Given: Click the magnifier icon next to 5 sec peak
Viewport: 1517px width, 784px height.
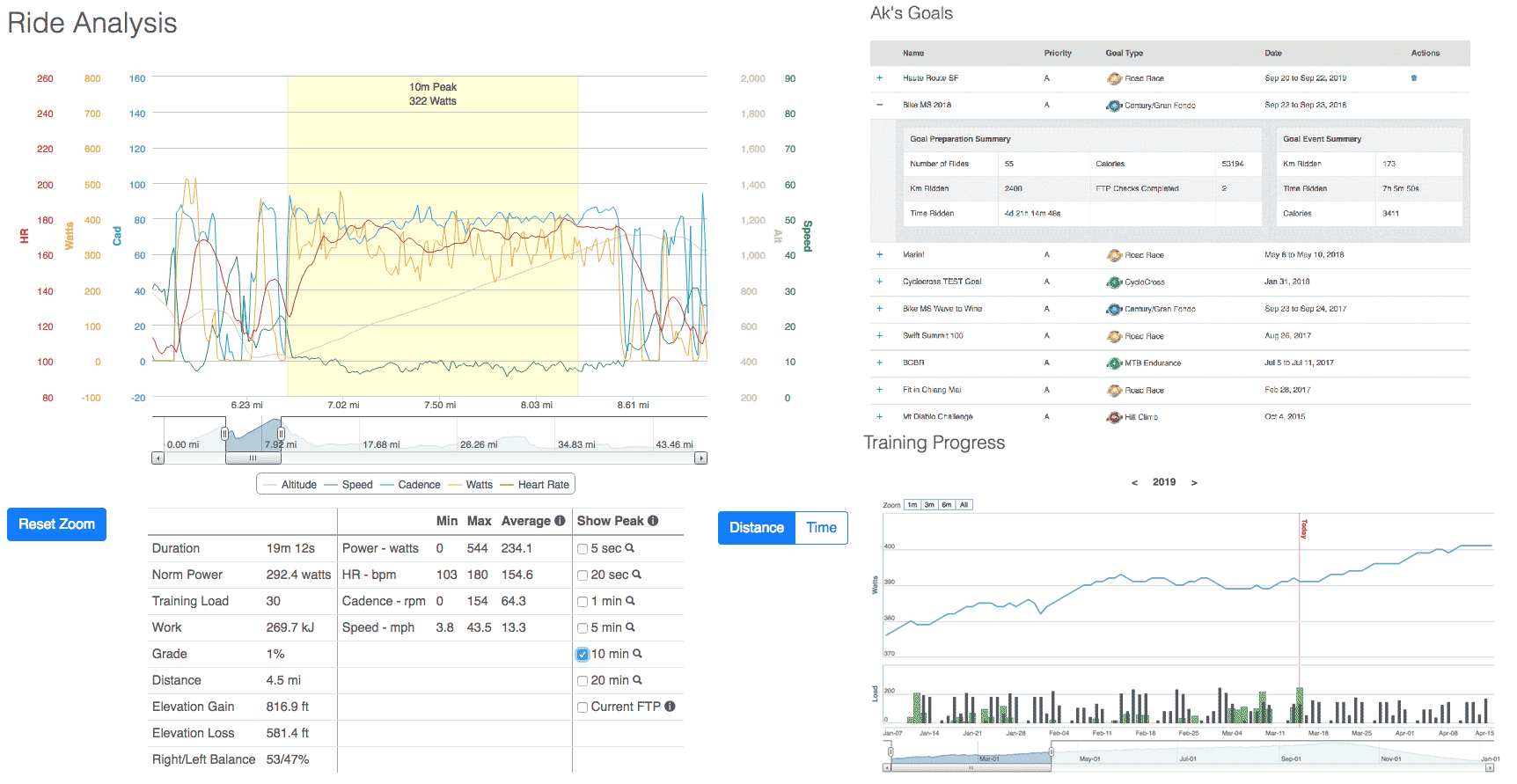Looking at the screenshot, I should click(630, 548).
